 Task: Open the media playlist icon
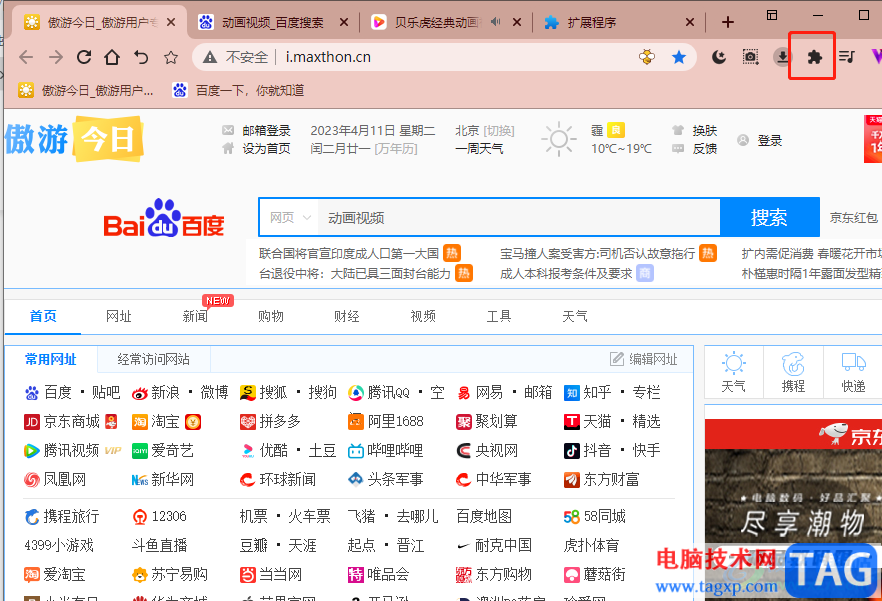coord(847,56)
